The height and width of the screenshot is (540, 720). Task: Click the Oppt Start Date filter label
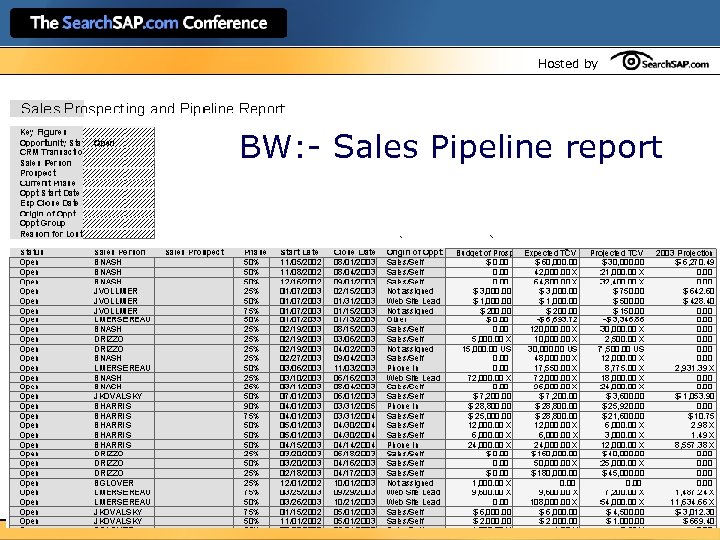(x=50, y=193)
